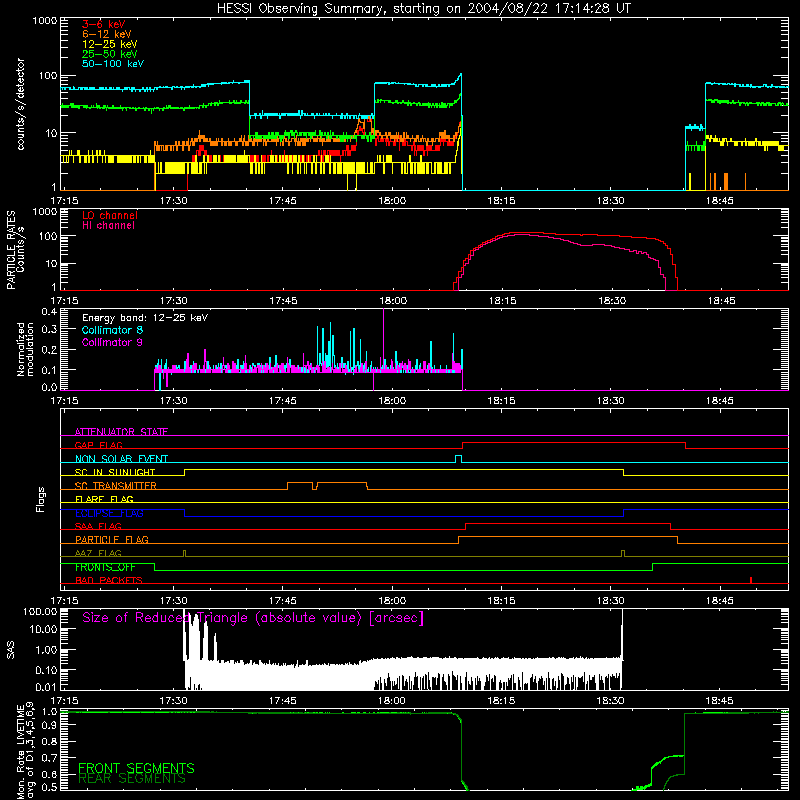Click the 'LO channel' legend label
Image resolution: width=800 pixels, height=800 pixels.
[x=110, y=215]
